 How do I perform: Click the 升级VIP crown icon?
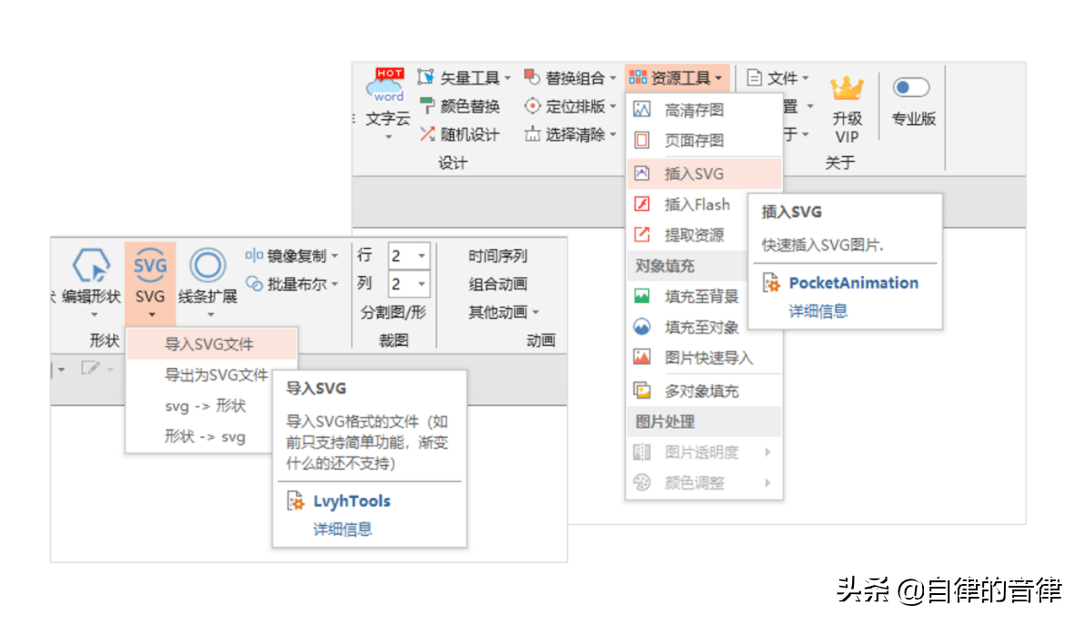pyautogui.click(x=847, y=89)
